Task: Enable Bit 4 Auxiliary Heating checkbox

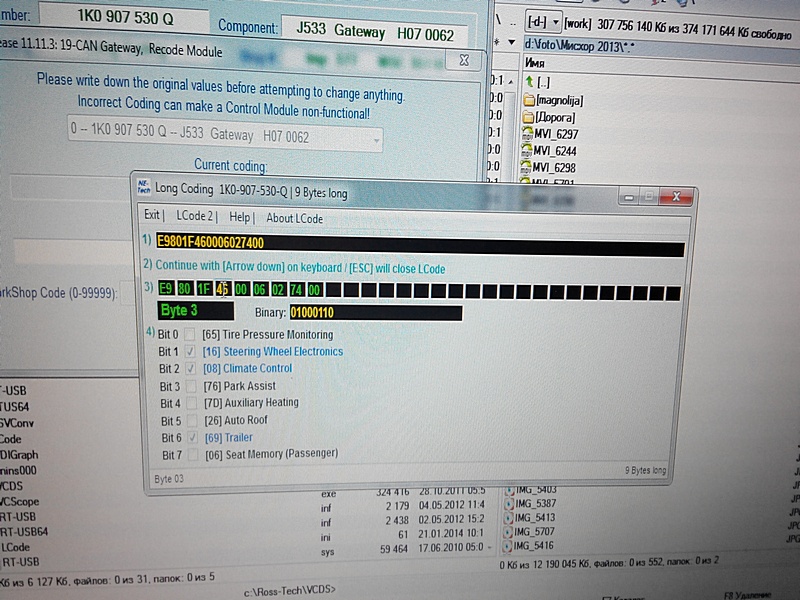Action: 191,403
